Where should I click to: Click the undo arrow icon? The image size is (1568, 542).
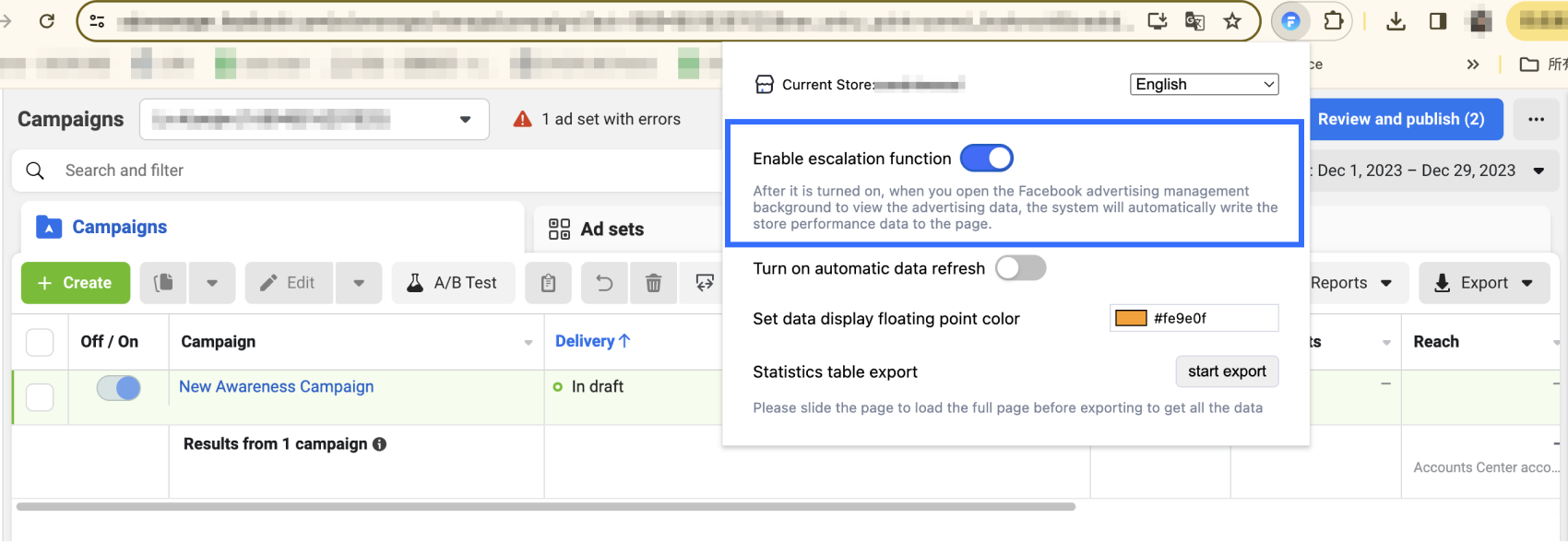point(604,283)
